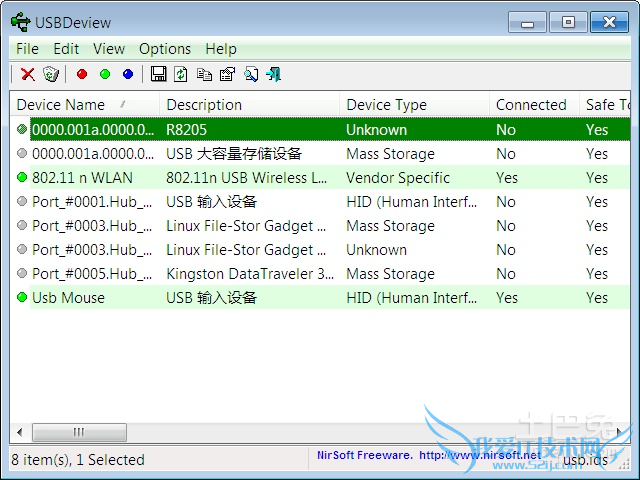Sort by the Device Name column header
Image resolution: width=640 pixels, height=480 pixels.
[84, 105]
